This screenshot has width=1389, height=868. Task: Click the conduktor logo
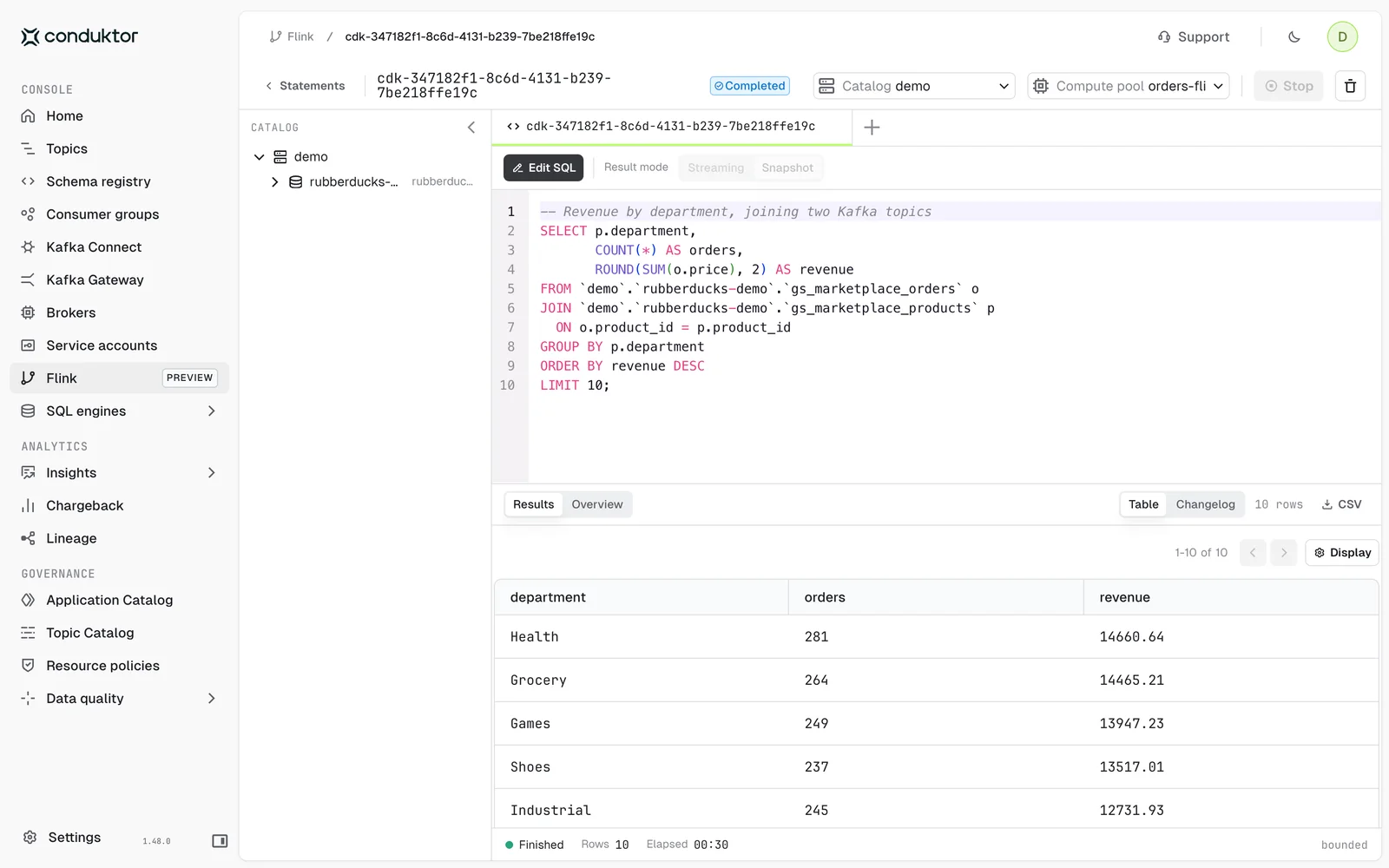(79, 36)
